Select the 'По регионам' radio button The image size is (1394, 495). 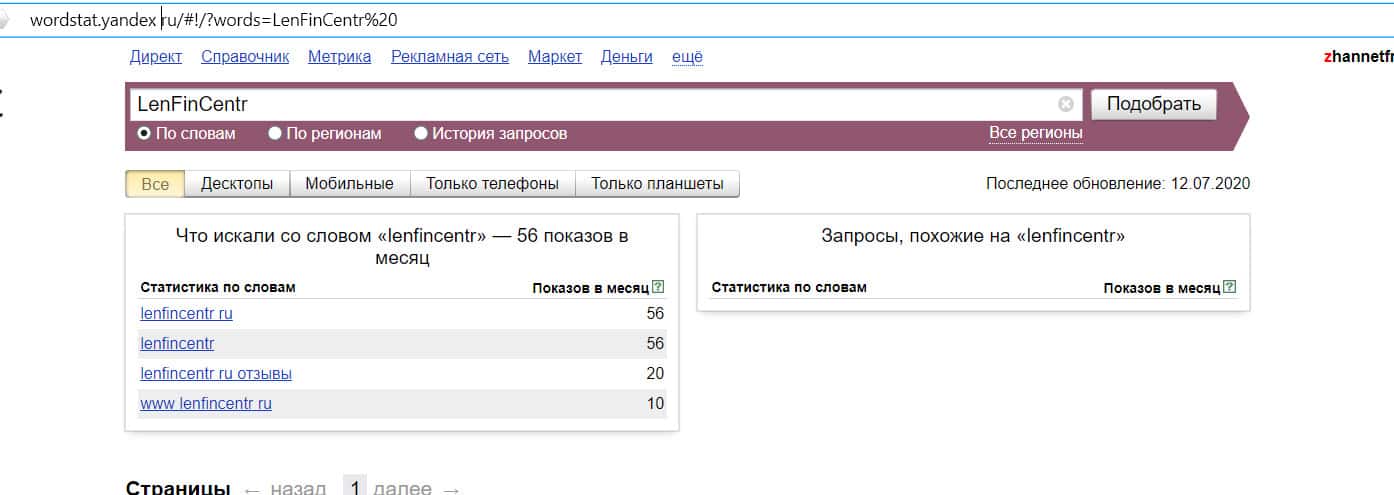pos(275,133)
